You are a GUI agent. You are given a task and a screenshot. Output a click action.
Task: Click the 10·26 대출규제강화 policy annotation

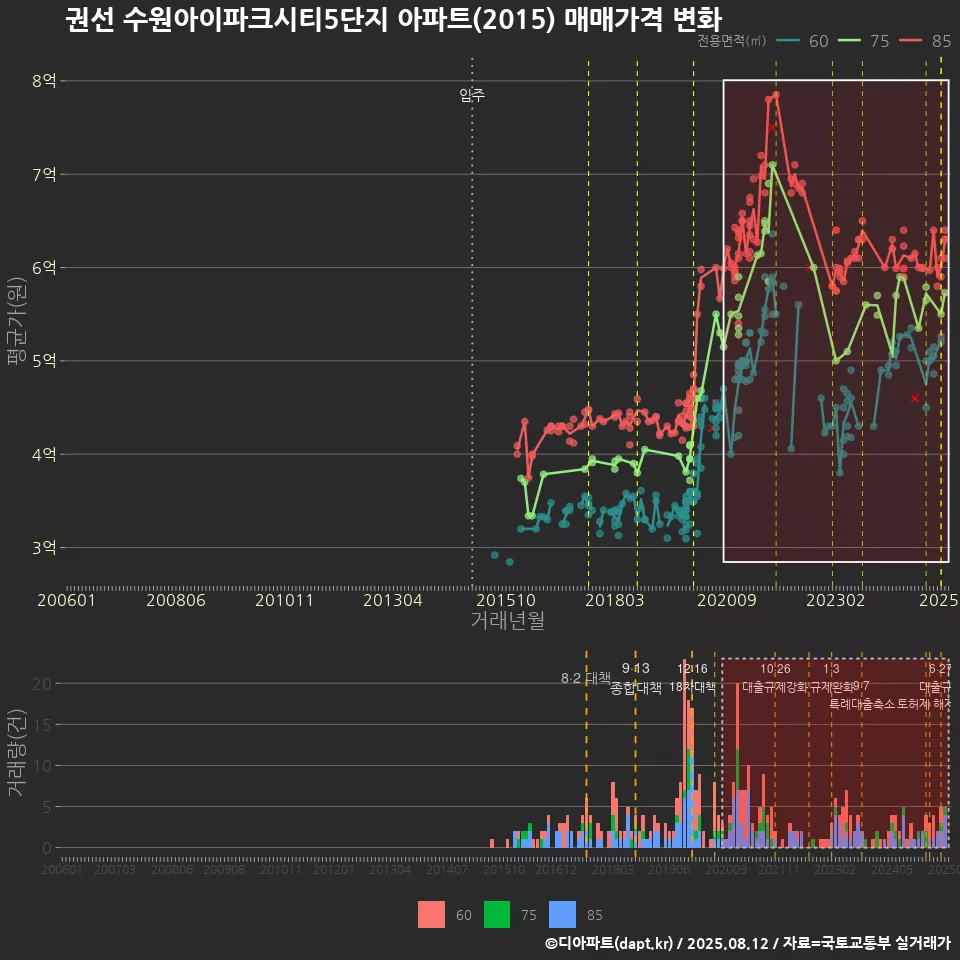click(x=775, y=678)
